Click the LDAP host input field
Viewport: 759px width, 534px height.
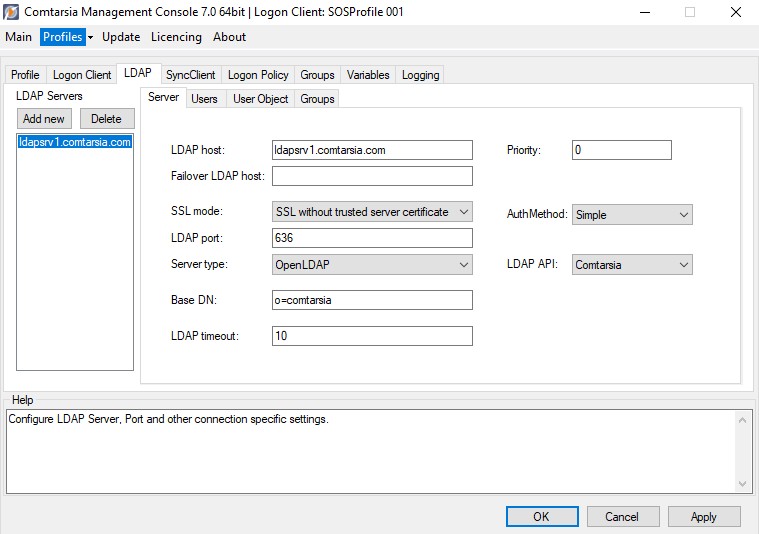click(372, 150)
